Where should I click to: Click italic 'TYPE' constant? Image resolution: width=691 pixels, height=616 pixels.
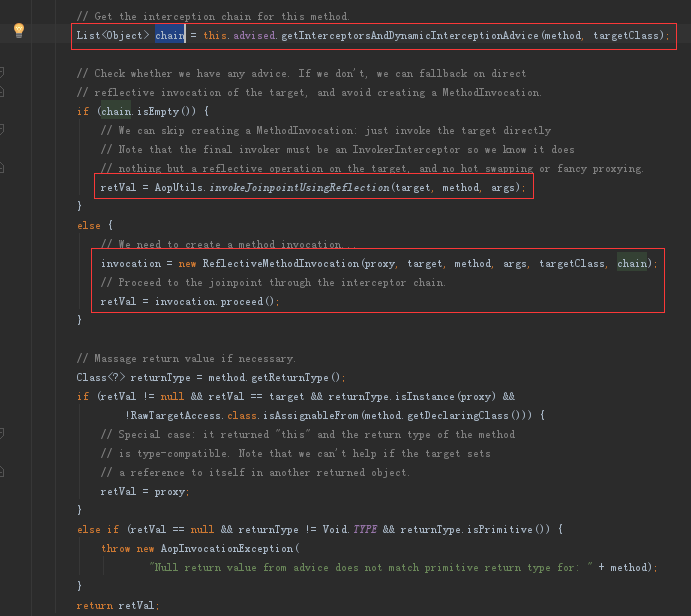click(x=365, y=530)
